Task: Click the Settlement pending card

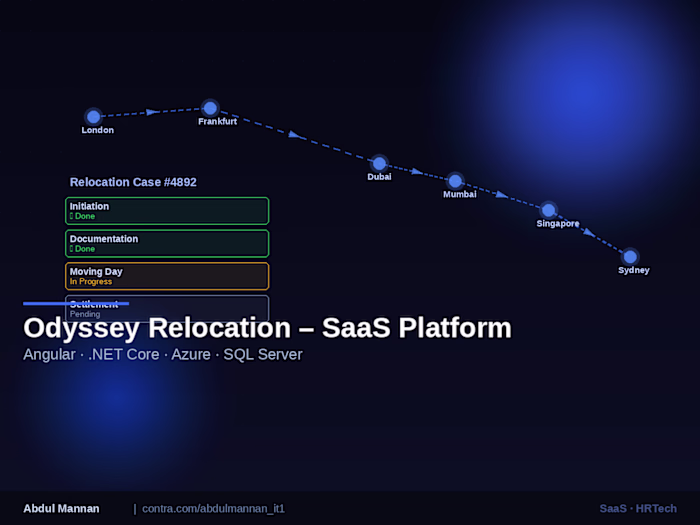Action: point(167,308)
